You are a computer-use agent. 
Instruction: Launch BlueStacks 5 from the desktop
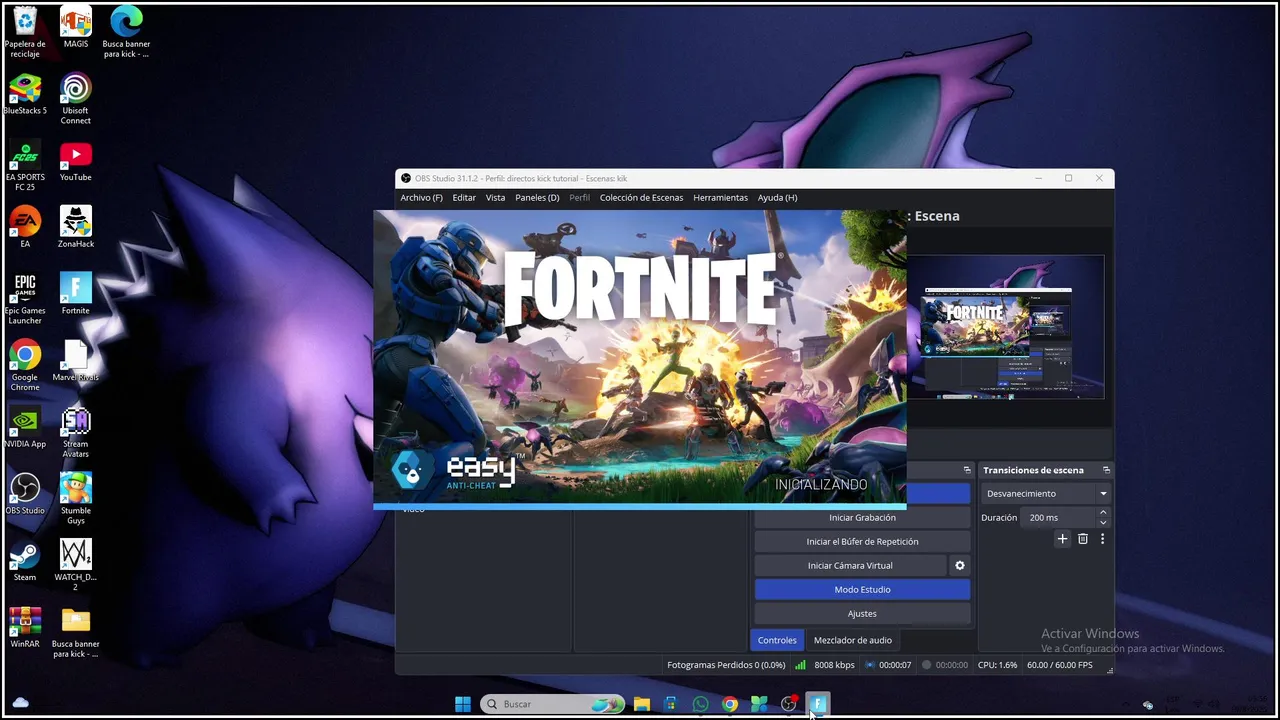pos(25,94)
